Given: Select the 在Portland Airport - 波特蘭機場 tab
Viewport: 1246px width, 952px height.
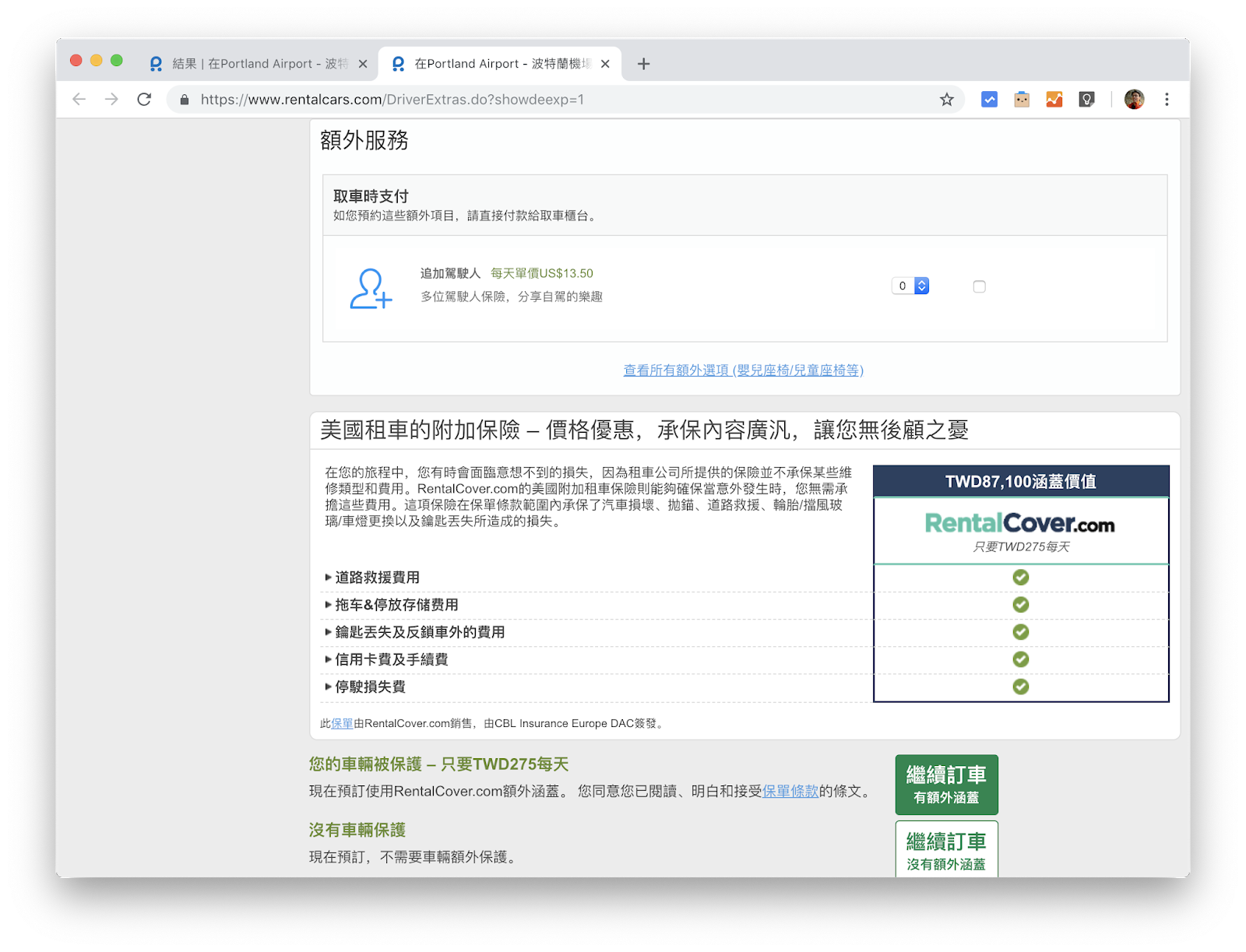Looking at the screenshot, I should [x=500, y=64].
